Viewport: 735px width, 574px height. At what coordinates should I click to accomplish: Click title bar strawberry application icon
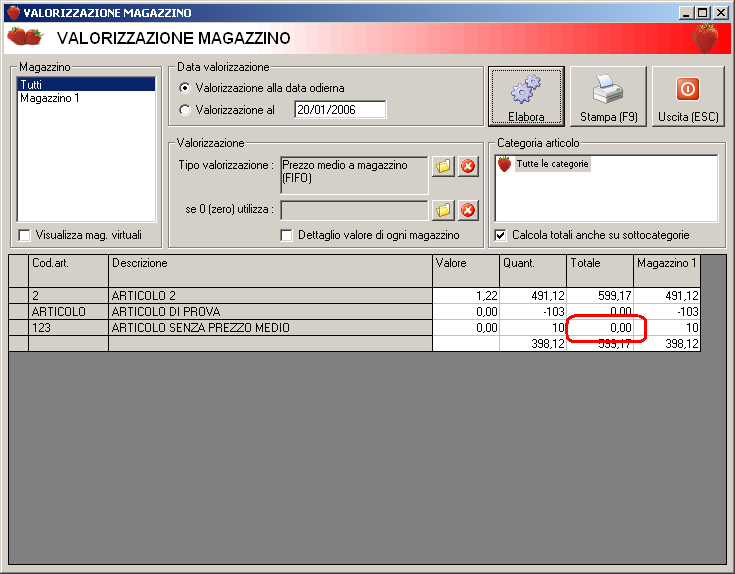coord(14,13)
